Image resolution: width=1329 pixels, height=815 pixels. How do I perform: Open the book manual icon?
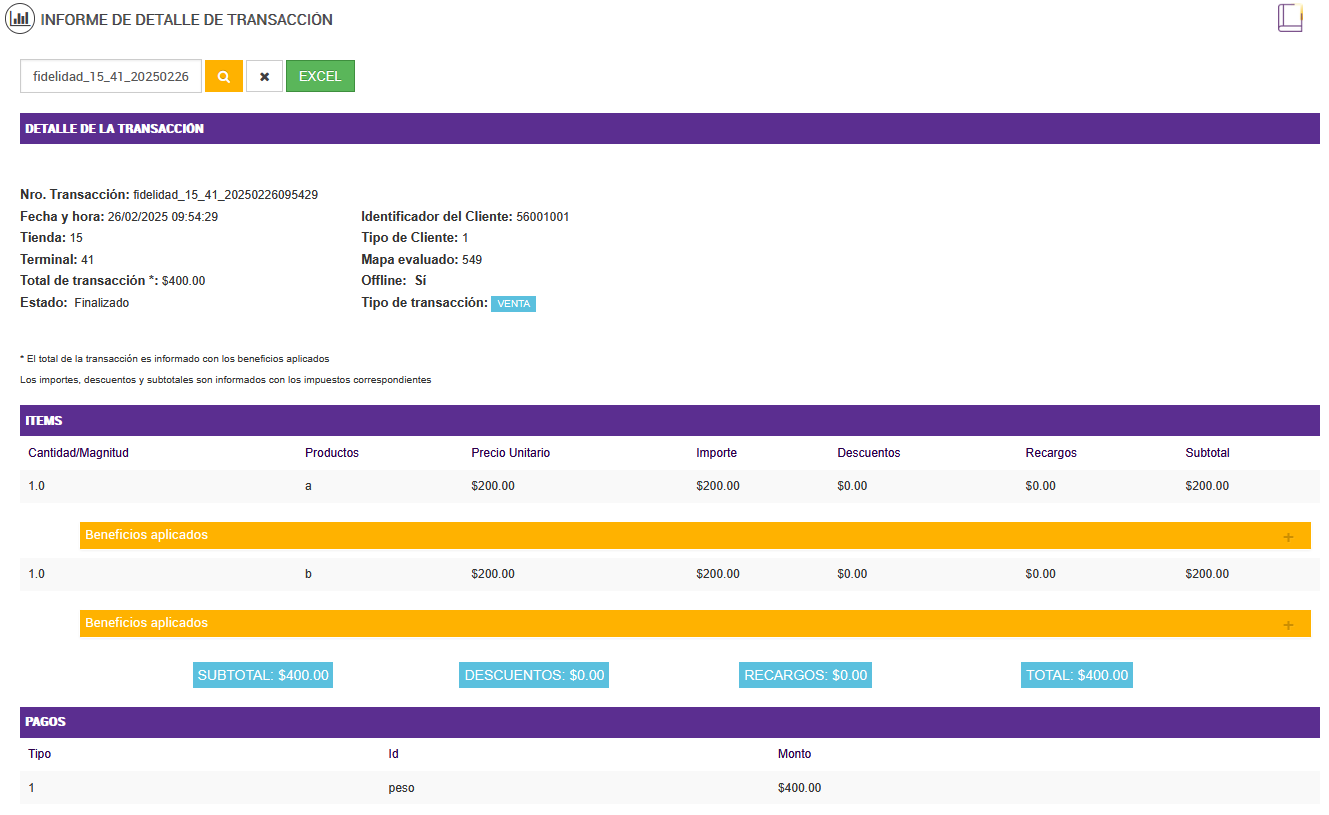pos(1290,18)
